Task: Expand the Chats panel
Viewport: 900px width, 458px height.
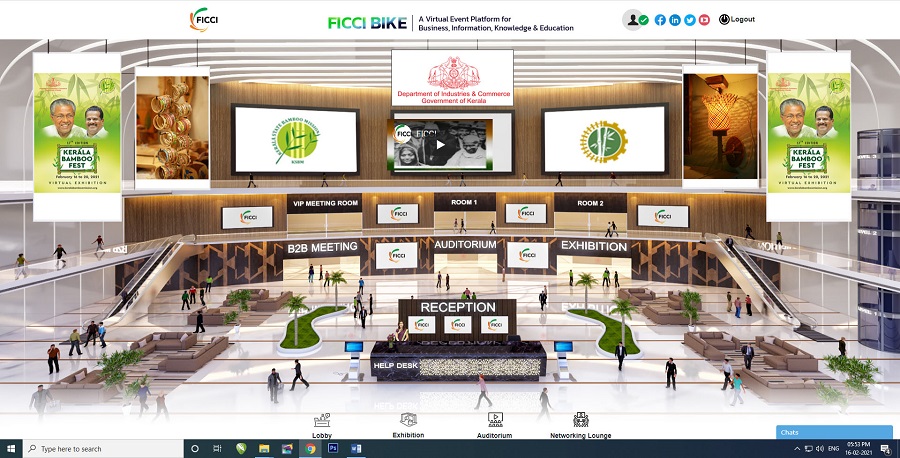Action: 834,432
